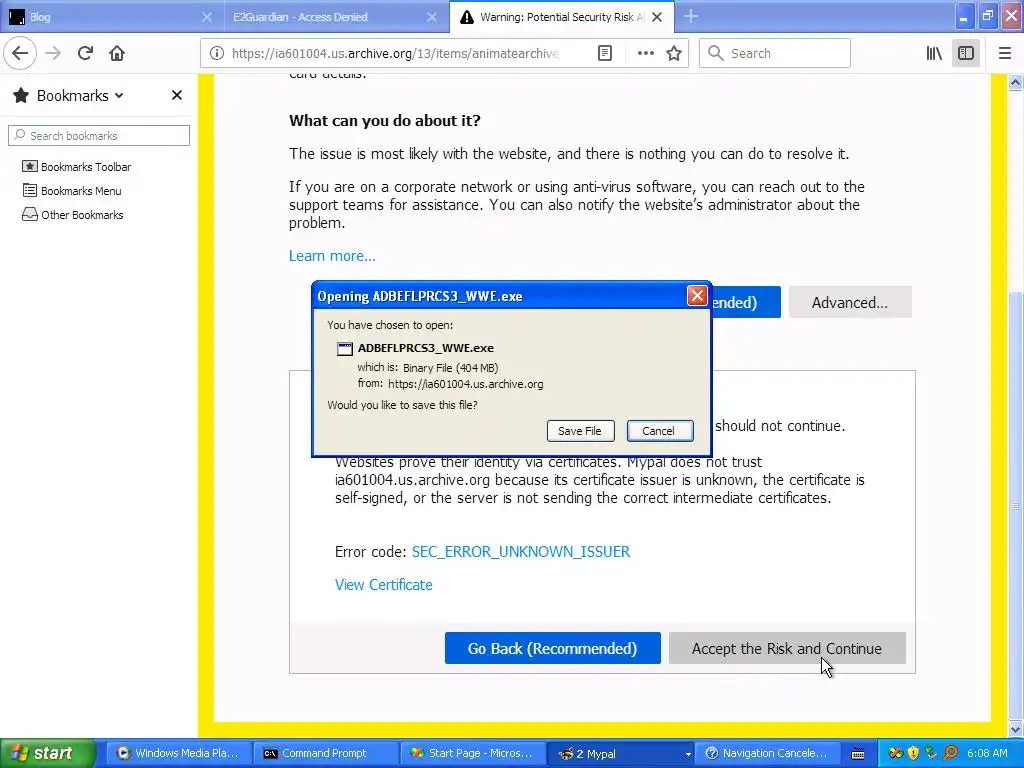Click the magnifier tray icon
Viewport: 1024px width, 768px height.
[x=950, y=753]
